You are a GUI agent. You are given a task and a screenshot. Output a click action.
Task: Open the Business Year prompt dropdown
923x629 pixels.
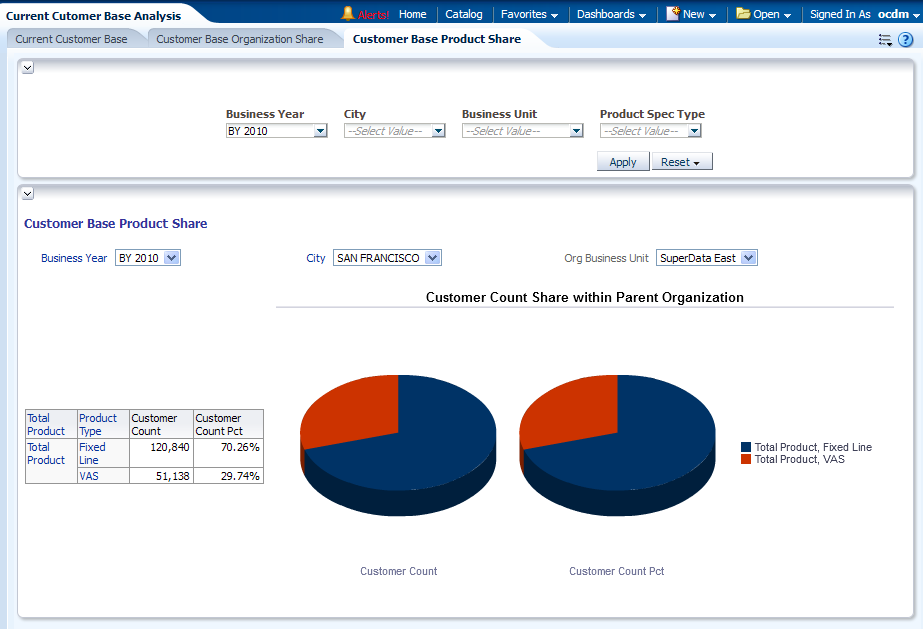pos(320,131)
